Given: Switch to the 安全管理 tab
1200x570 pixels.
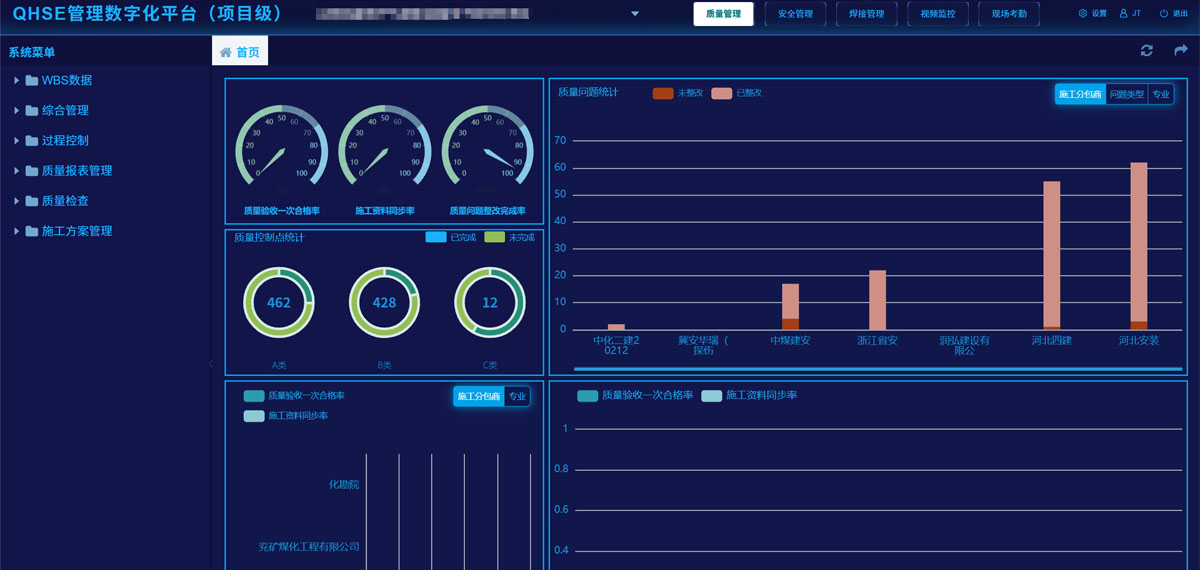Looking at the screenshot, I should (x=795, y=14).
